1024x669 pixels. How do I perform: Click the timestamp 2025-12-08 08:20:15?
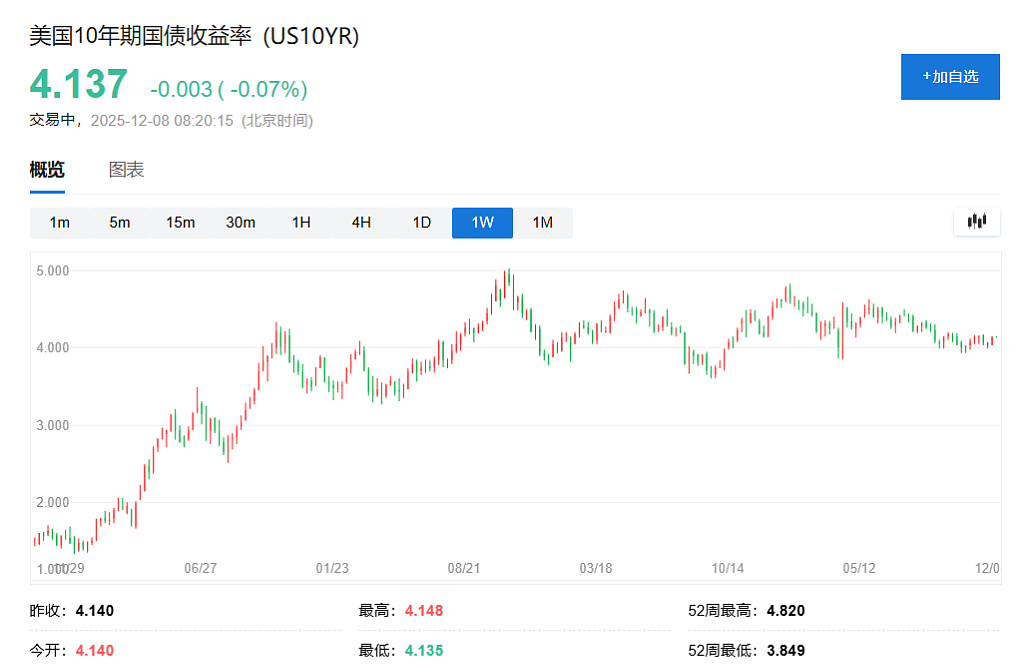coord(162,121)
